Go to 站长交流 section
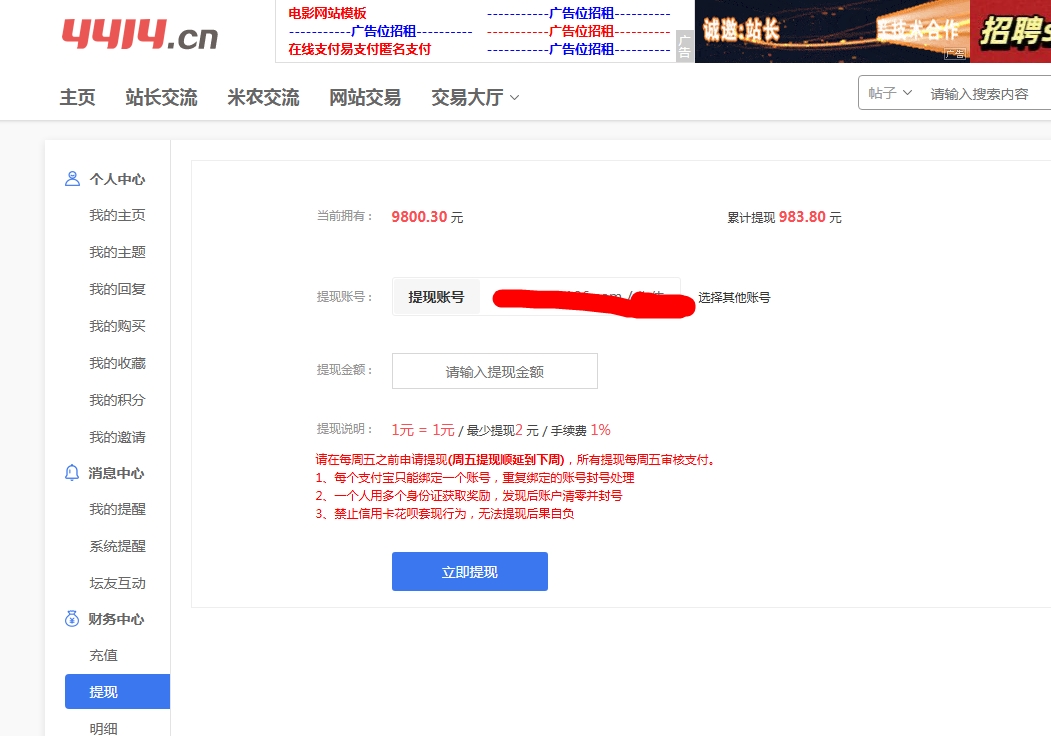Screen dimensions: 1051x736 tap(161, 97)
